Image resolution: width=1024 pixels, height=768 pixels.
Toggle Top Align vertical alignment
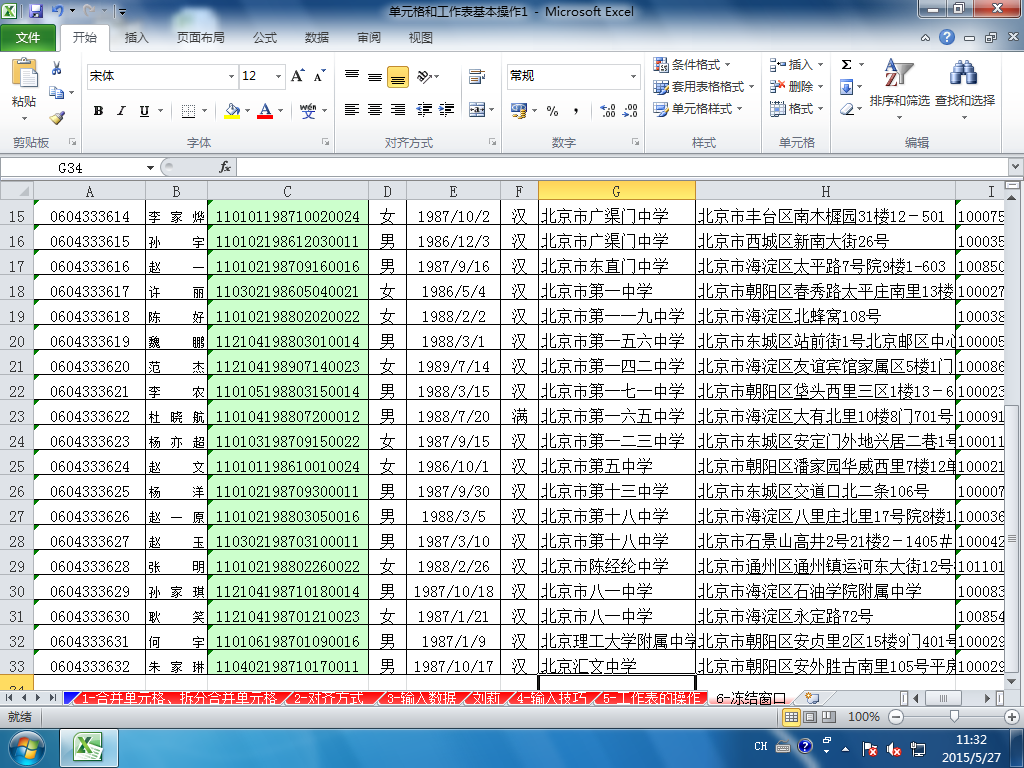tap(352, 76)
